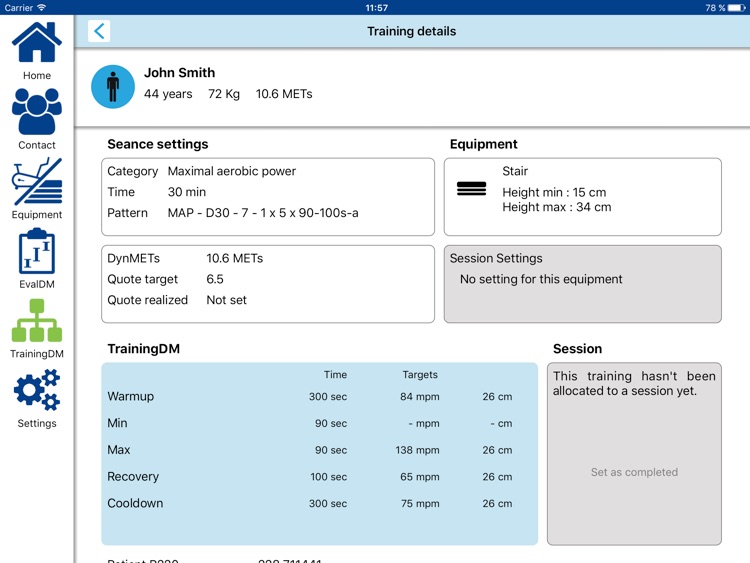750x563 pixels.
Task: Click the Training details title
Action: 411,31
